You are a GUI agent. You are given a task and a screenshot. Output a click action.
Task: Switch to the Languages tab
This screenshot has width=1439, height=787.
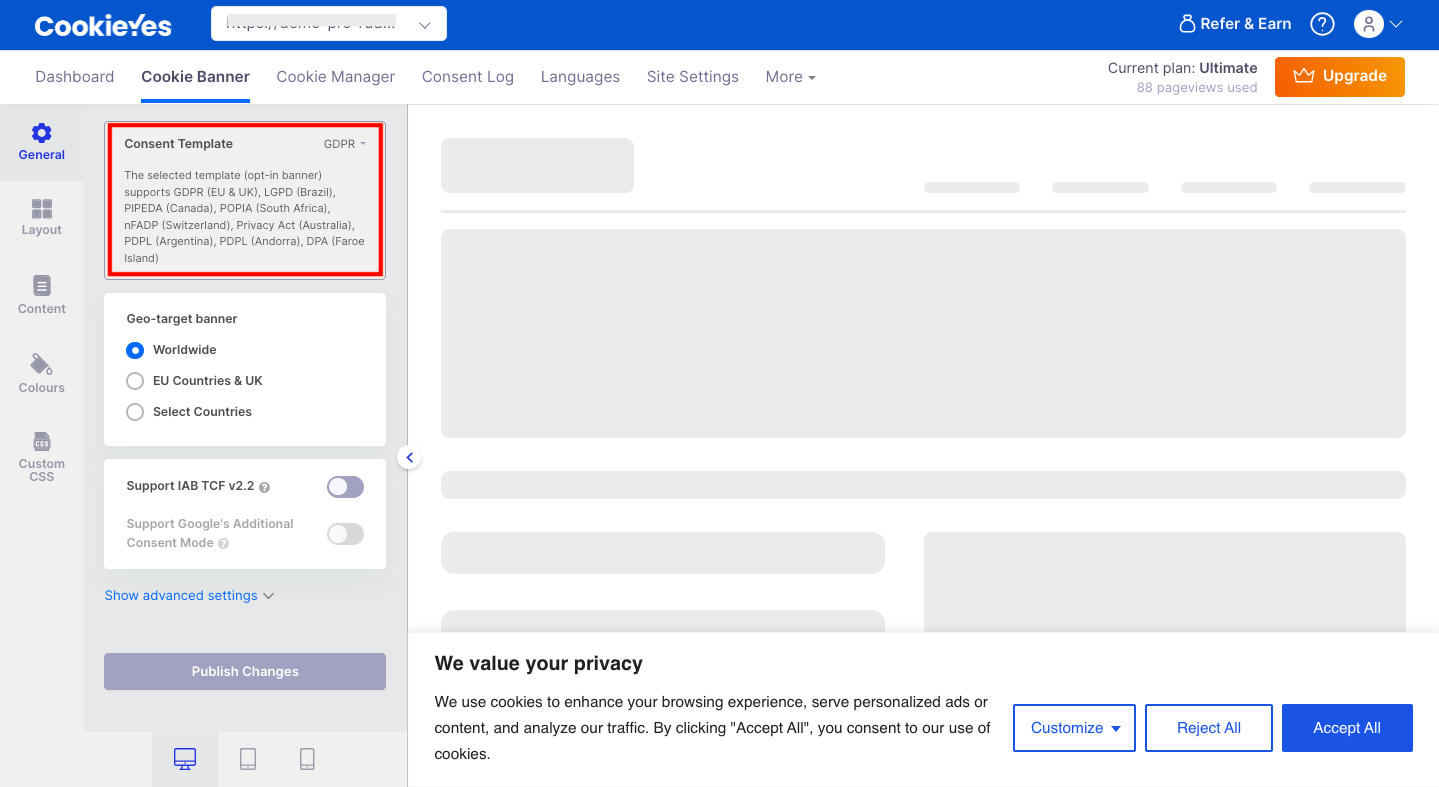coord(580,77)
